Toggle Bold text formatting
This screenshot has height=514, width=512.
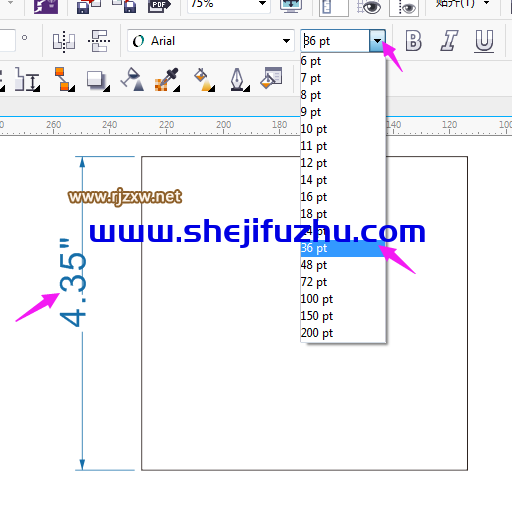point(413,41)
